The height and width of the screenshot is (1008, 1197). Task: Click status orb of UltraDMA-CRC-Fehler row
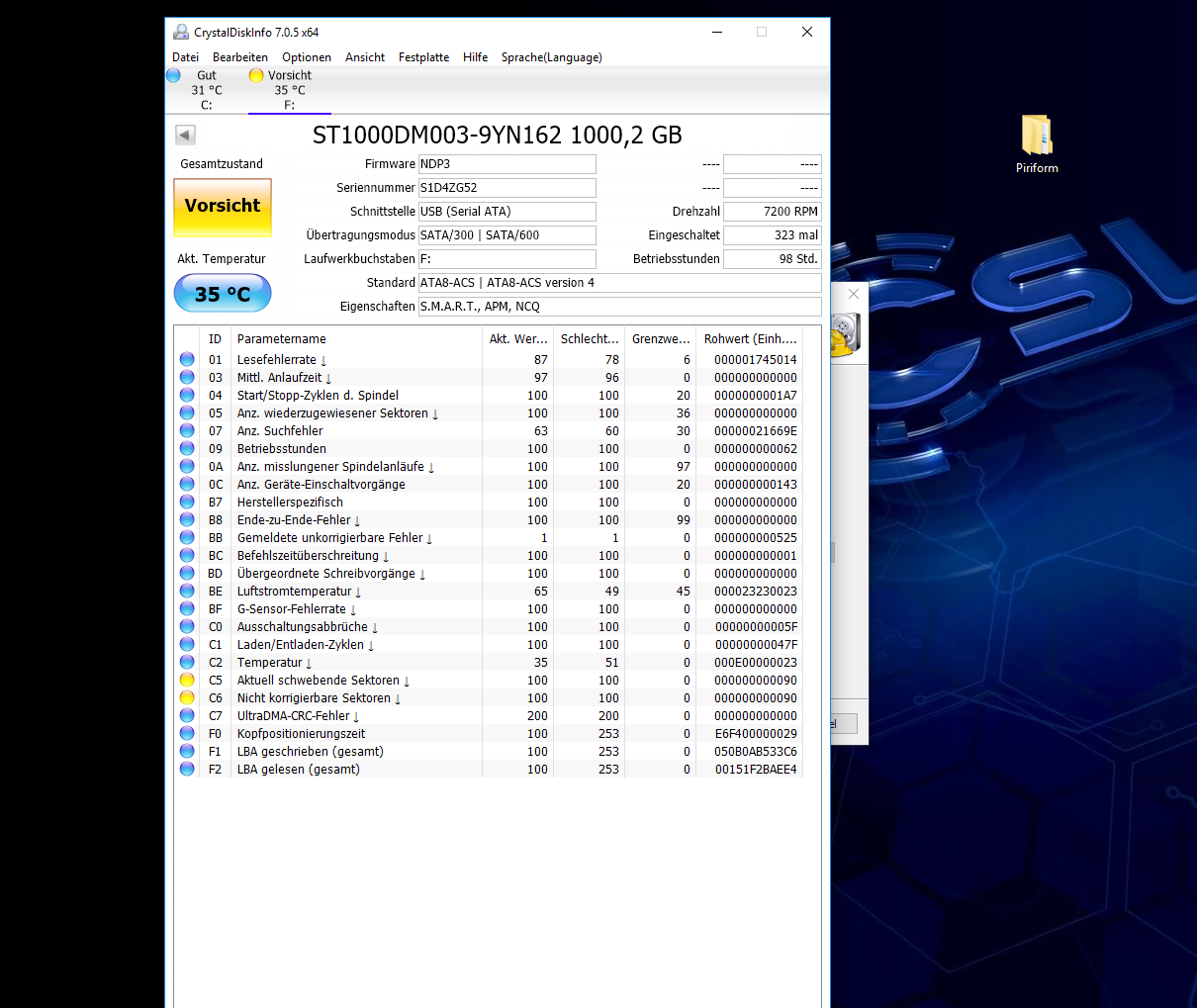click(187, 715)
